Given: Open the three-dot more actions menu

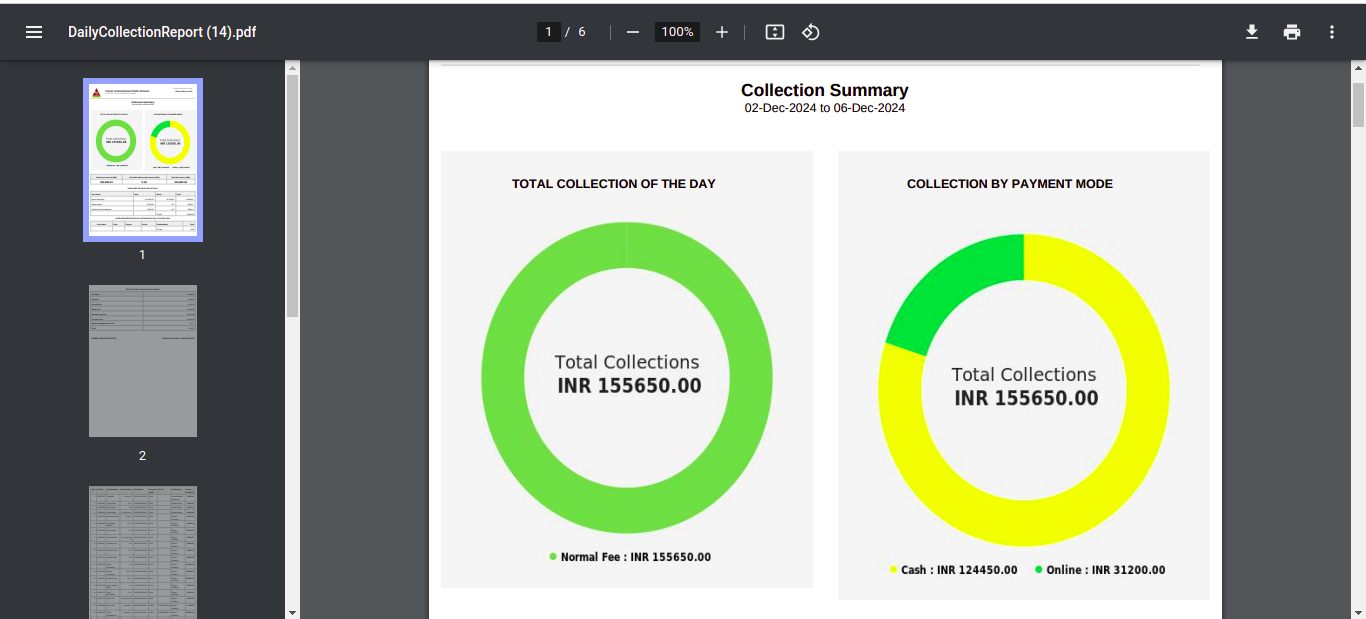Looking at the screenshot, I should pos(1332,32).
